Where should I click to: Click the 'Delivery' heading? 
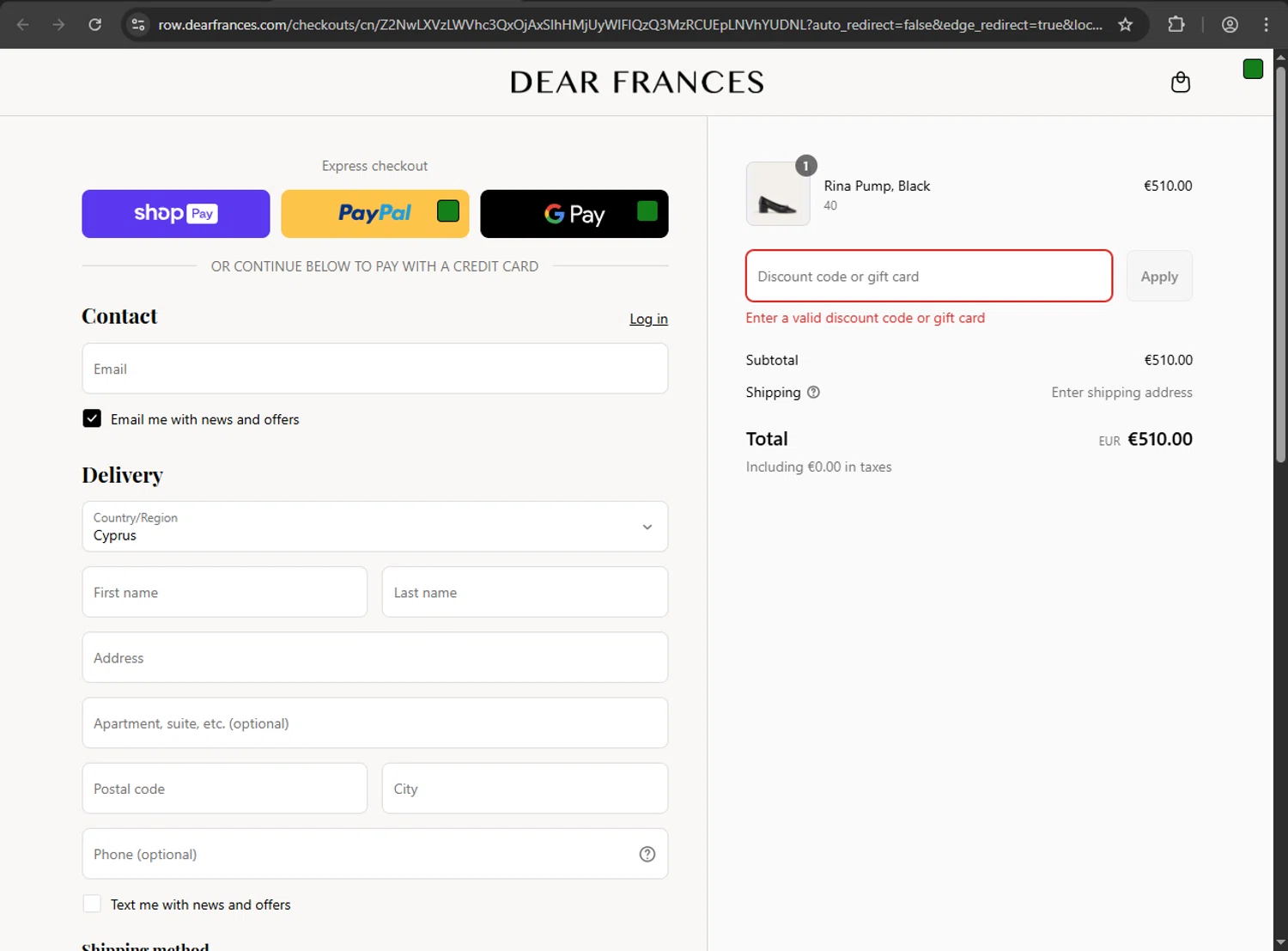[x=122, y=475]
